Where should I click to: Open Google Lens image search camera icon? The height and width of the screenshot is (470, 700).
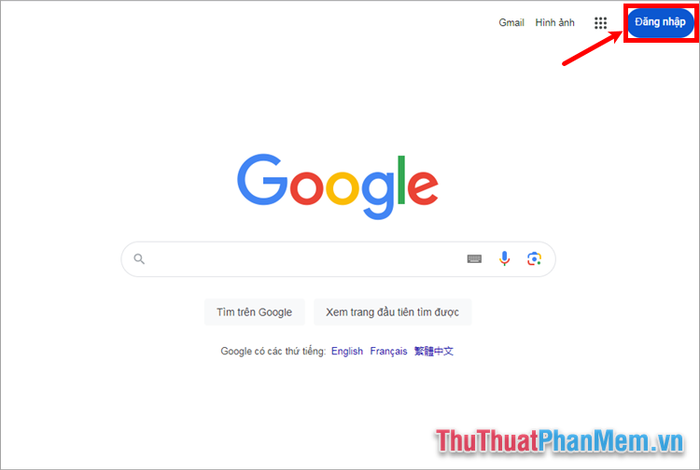[x=534, y=258]
